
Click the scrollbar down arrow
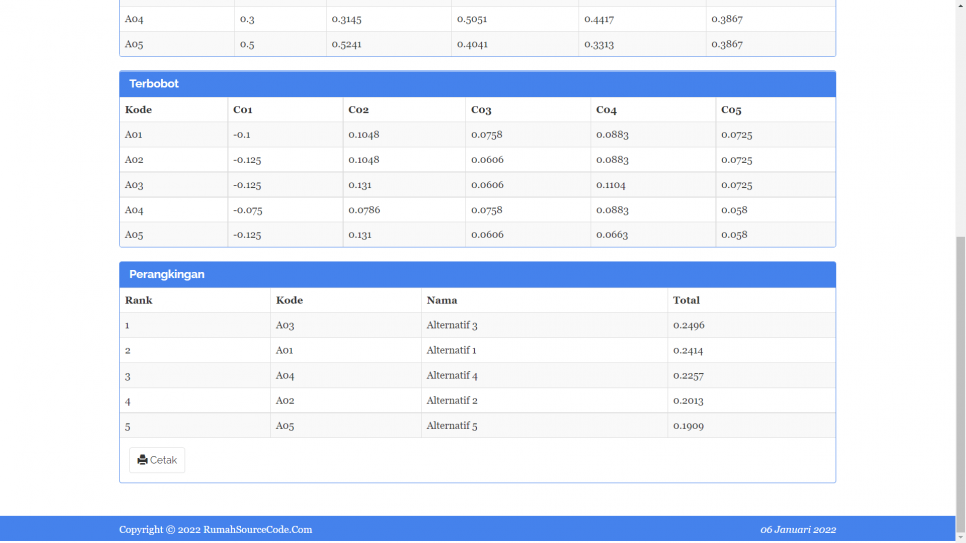(960, 536)
